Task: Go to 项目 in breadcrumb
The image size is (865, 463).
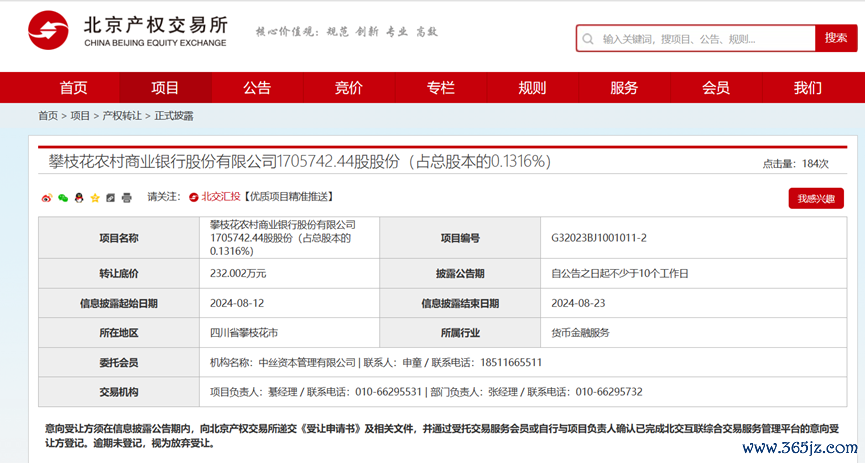Action: click(80, 116)
